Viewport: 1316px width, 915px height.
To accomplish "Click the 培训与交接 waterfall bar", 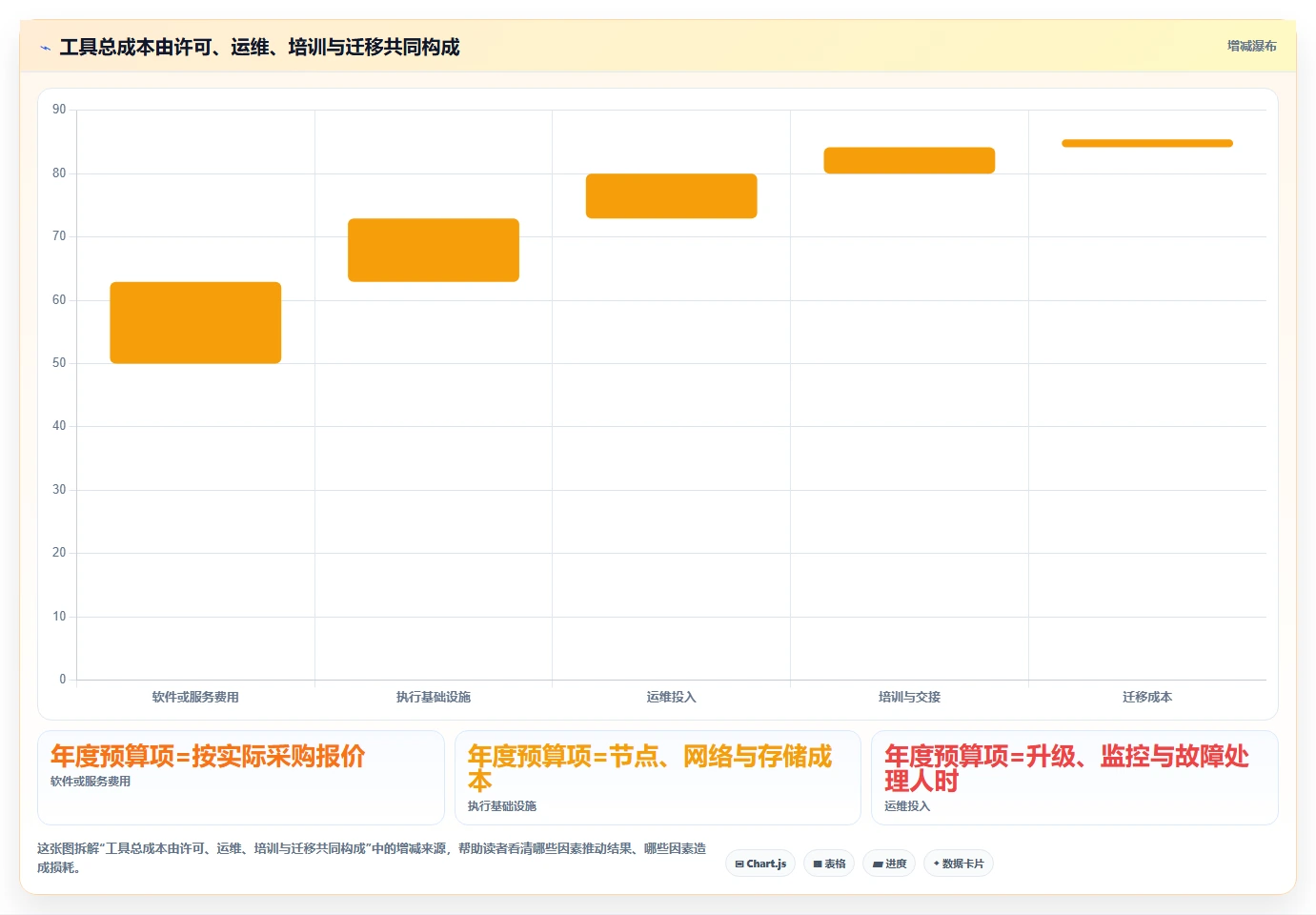I will [909, 160].
